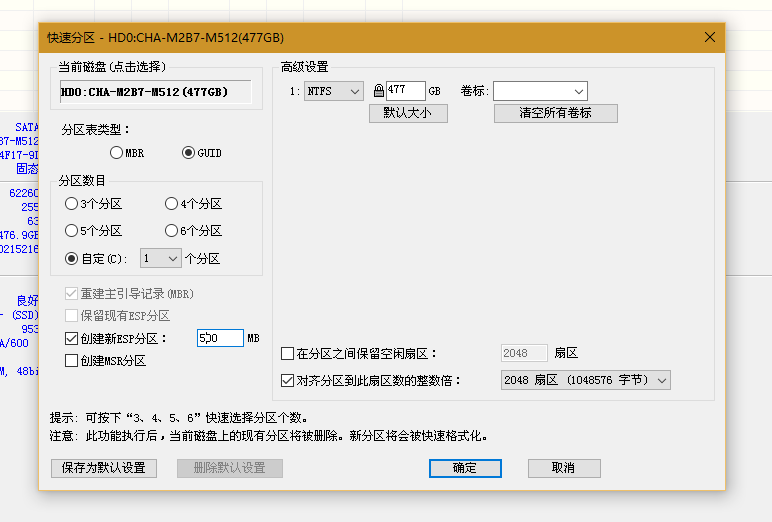This screenshot has width=772, height=522.
Task: Choose the 3个分区 option
Action: (71, 204)
